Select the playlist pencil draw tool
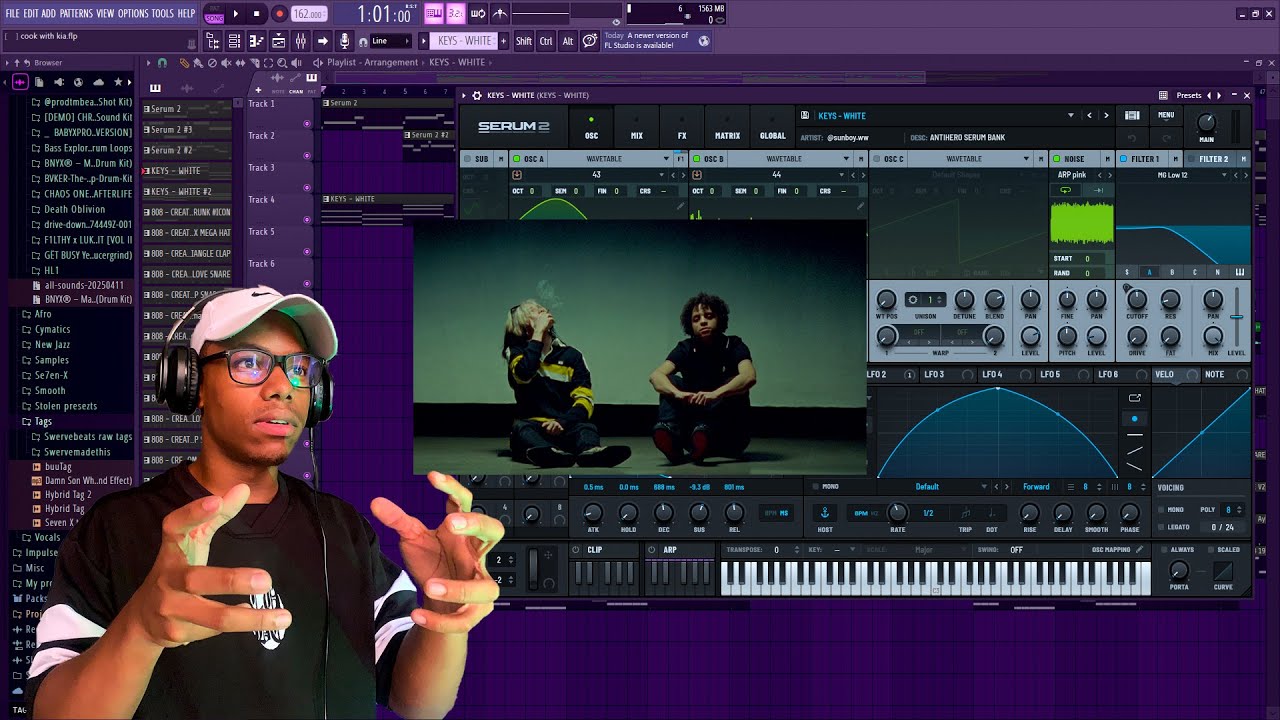1280x720 pixels. [x=185, y=62]
